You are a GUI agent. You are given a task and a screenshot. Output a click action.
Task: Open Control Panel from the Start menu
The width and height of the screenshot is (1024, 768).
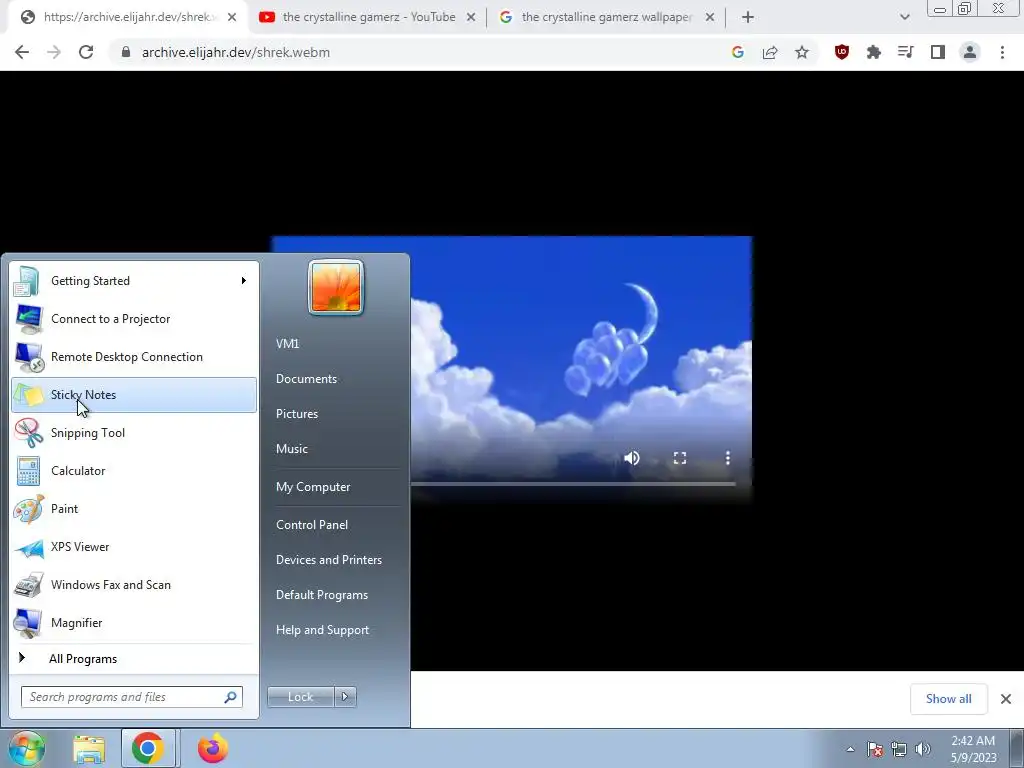point(312,524)
